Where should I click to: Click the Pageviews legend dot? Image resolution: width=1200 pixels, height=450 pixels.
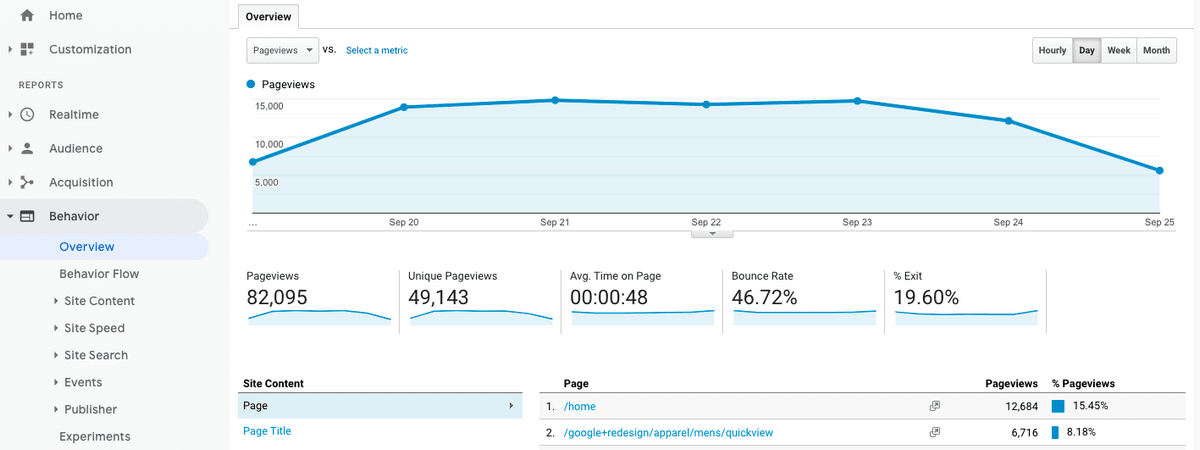point(250,85)
